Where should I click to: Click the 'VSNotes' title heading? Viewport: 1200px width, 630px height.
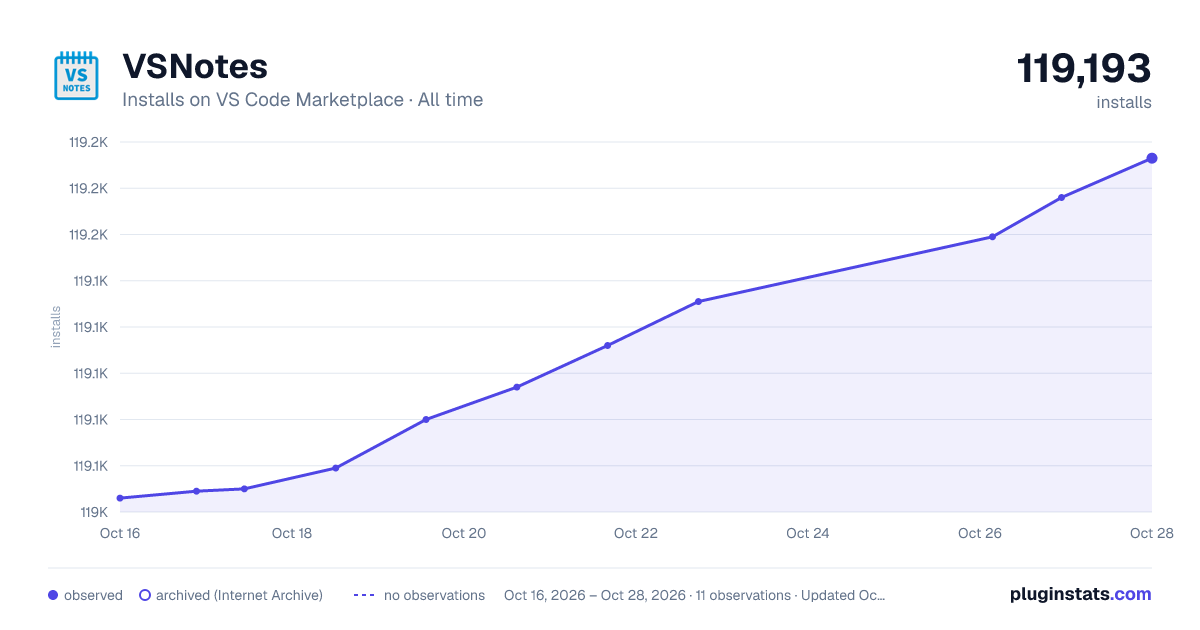click(195, 66)
